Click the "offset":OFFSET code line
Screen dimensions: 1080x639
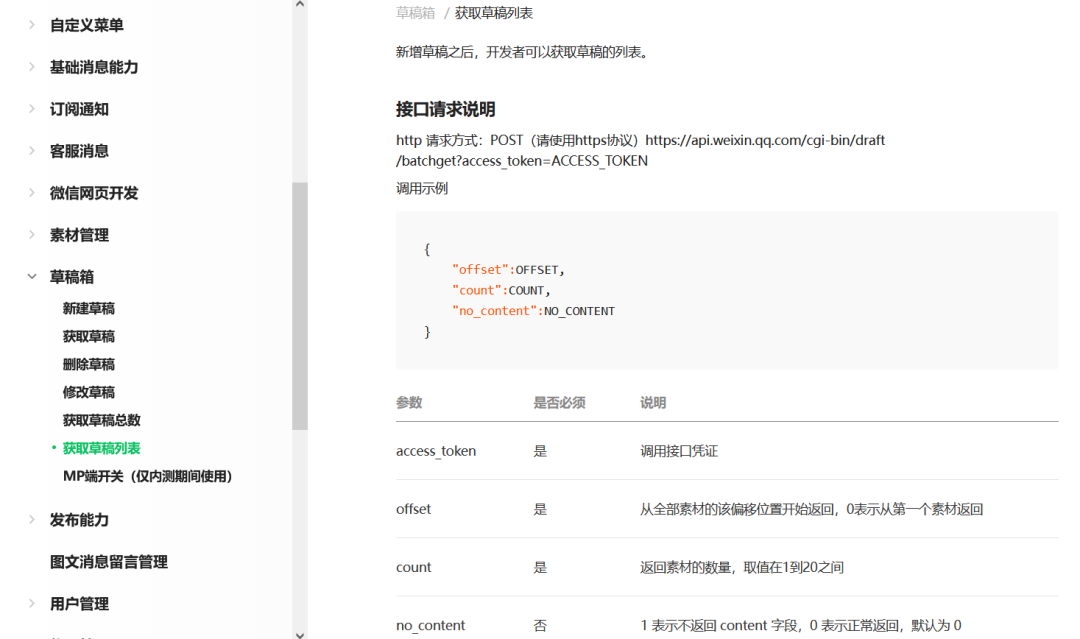pos(508,270)
